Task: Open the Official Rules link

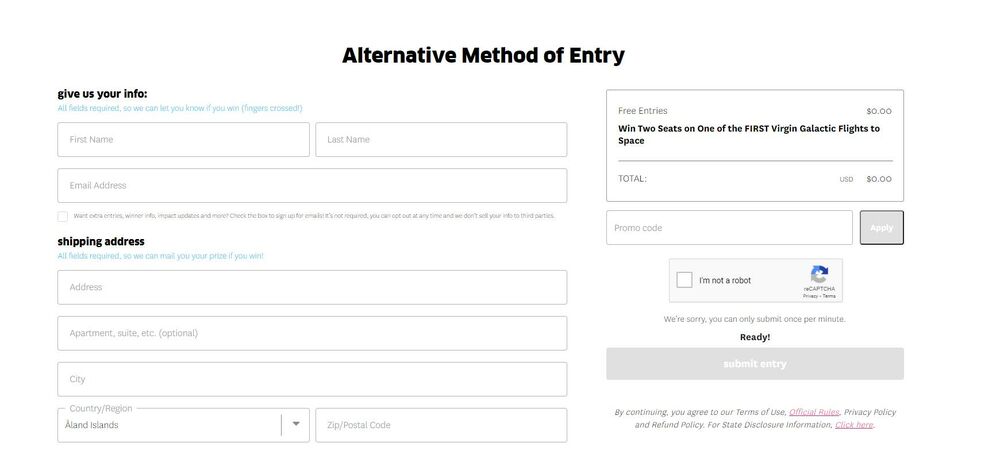Action: tap(814, 412)
